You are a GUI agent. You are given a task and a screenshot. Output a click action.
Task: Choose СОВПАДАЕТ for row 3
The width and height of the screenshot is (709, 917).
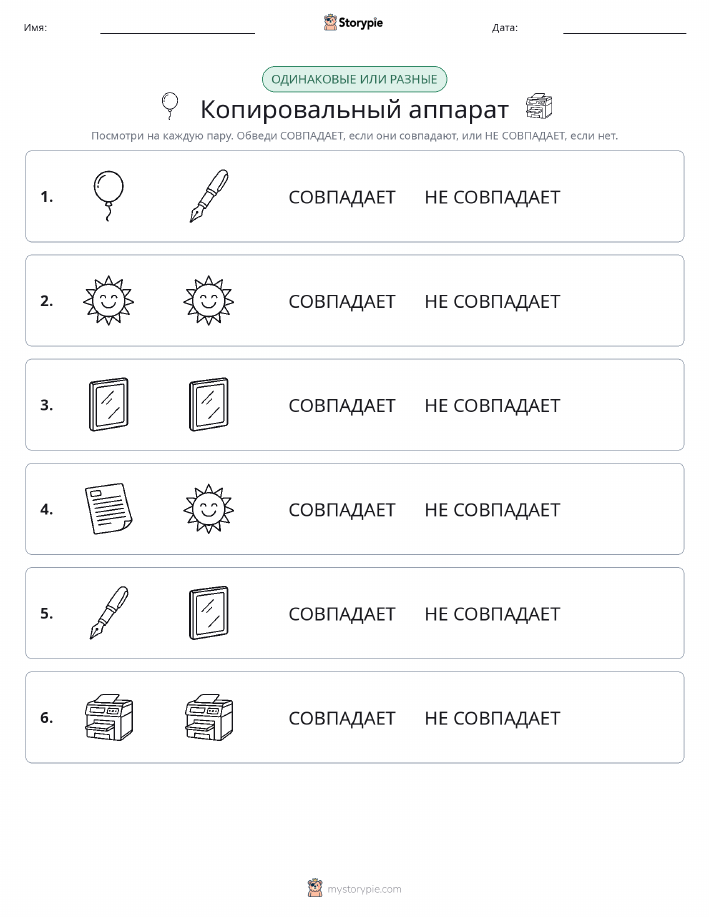pyautogui.click(x=342, y=405)
